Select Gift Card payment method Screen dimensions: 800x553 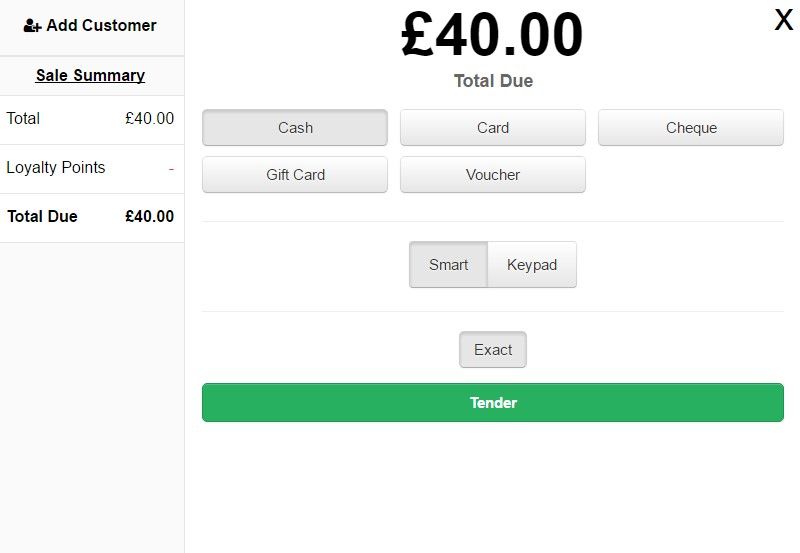[x=295, y=174]
